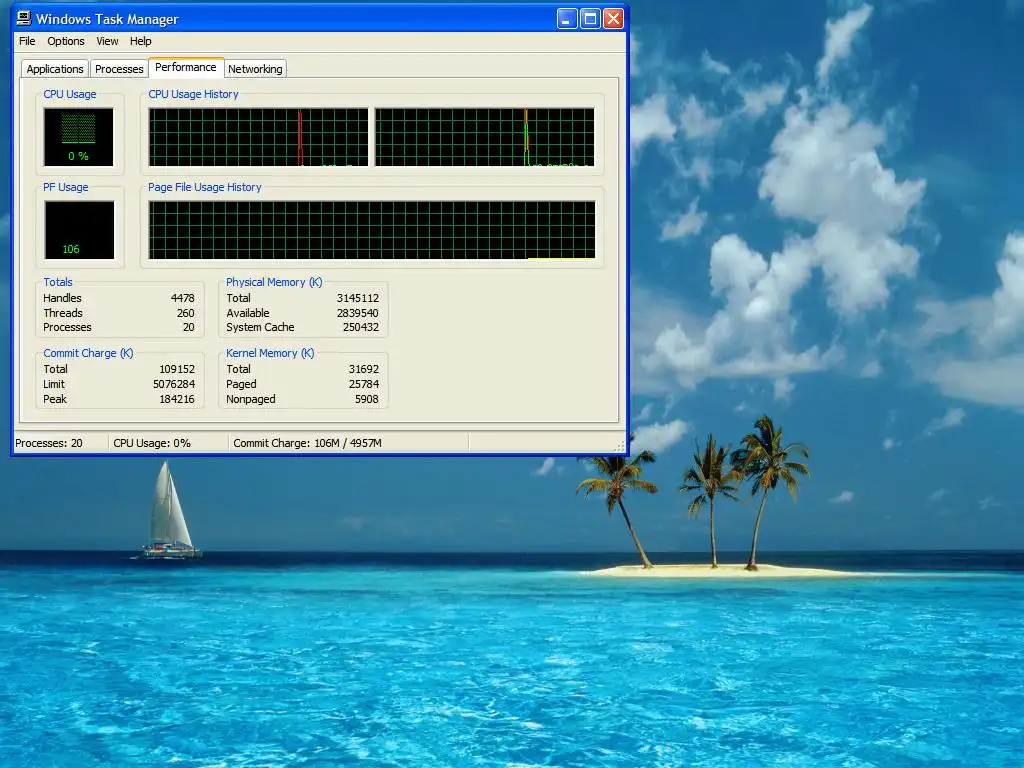The width and height of the screenshot is (1024, 768).
Task: Open the Options menu
Action: (65, 41)
